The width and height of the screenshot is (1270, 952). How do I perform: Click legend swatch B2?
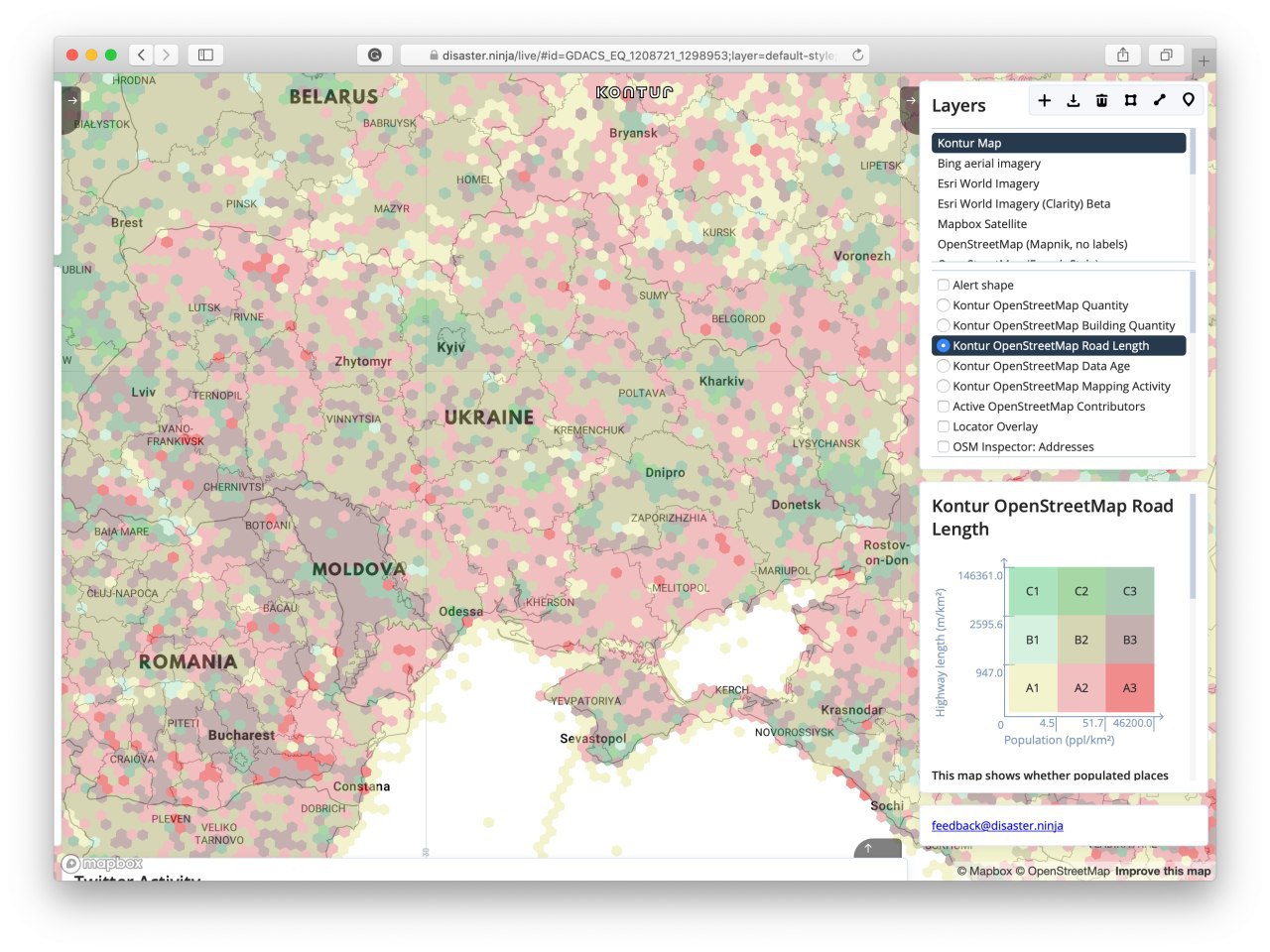click(1081, 640)
